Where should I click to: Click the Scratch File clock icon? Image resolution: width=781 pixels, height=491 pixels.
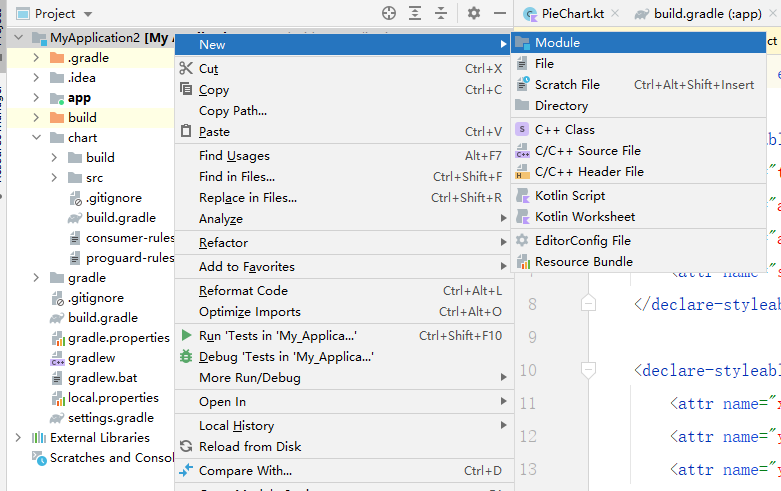tap(522, 84)
